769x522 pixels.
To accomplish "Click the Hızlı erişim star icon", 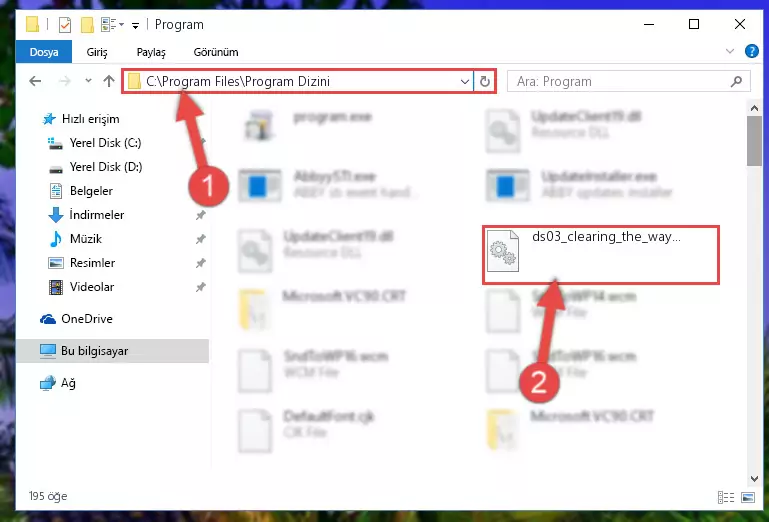I will click(x=49, y=119).
